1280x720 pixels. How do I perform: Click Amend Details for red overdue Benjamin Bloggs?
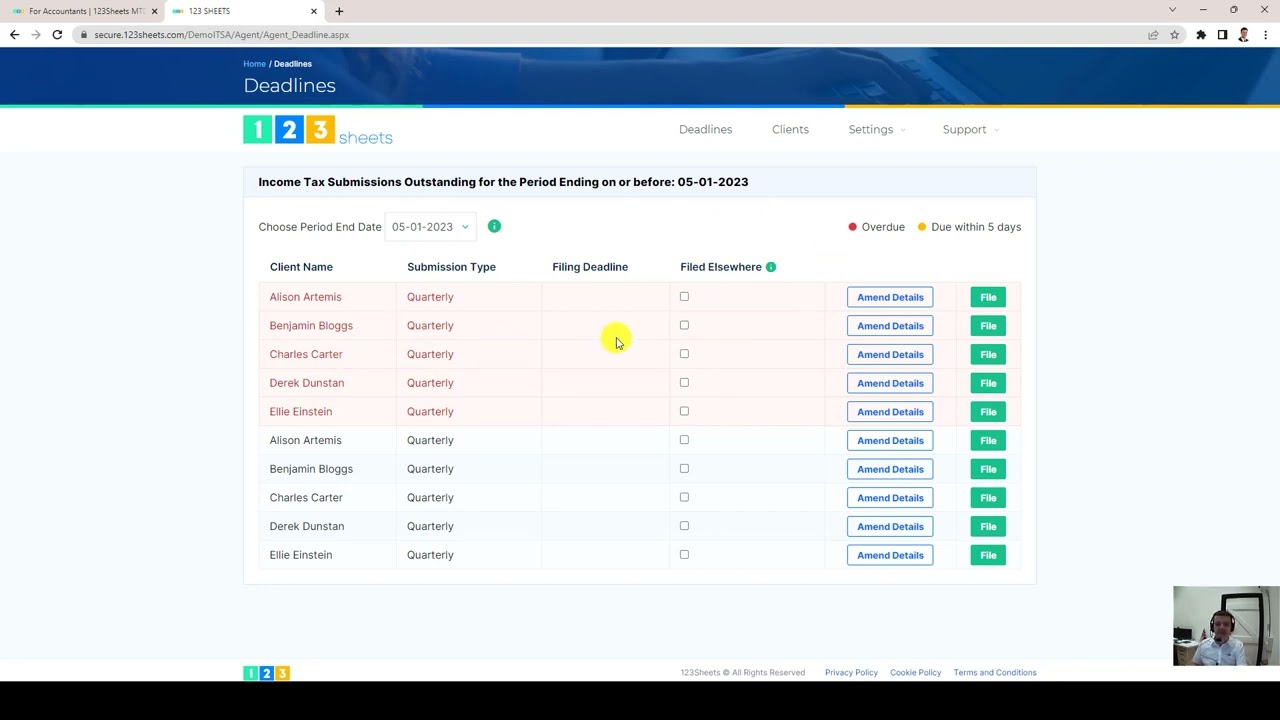890,326
